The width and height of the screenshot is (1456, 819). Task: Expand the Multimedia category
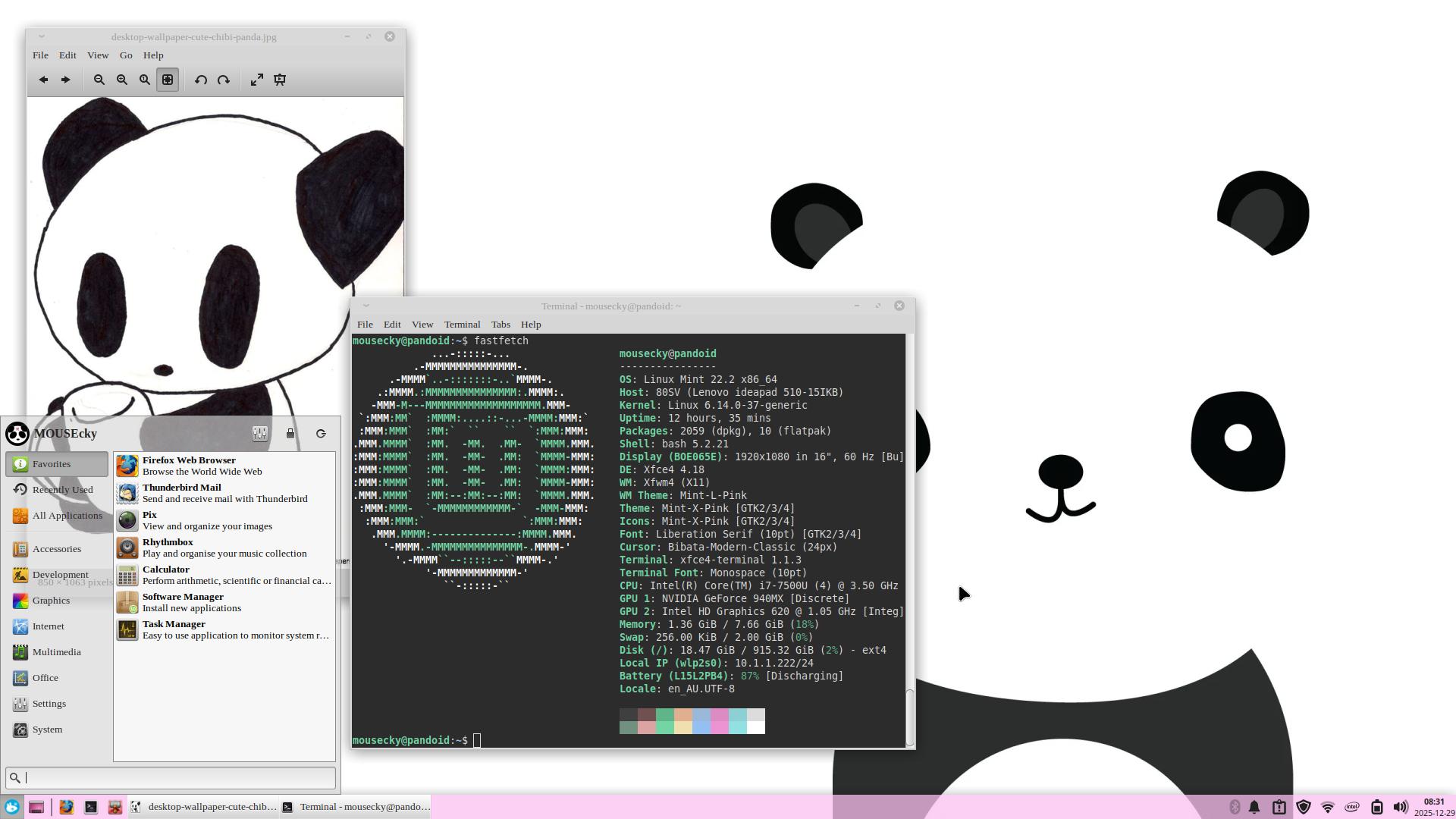coord(57,651)
